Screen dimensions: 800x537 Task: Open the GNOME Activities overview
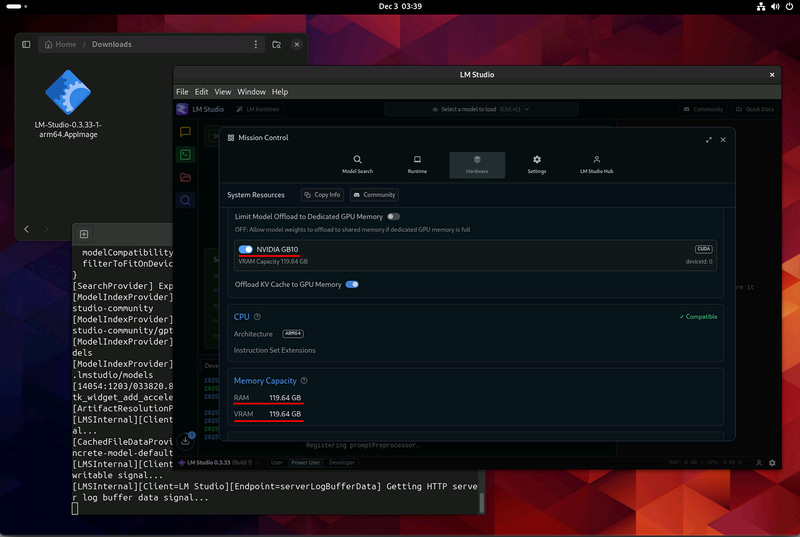[17, 7]
